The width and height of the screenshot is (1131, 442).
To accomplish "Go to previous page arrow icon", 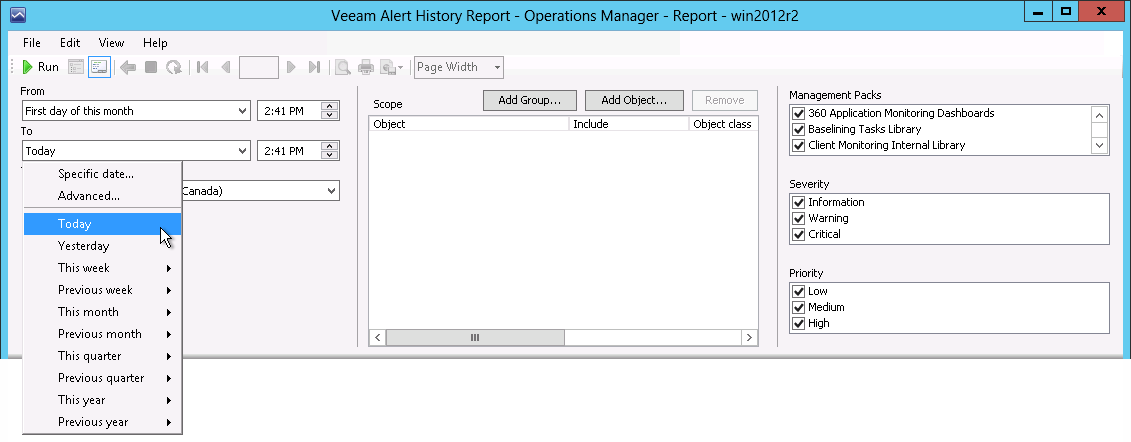I will pyautogui.click(x=226, y=67).
